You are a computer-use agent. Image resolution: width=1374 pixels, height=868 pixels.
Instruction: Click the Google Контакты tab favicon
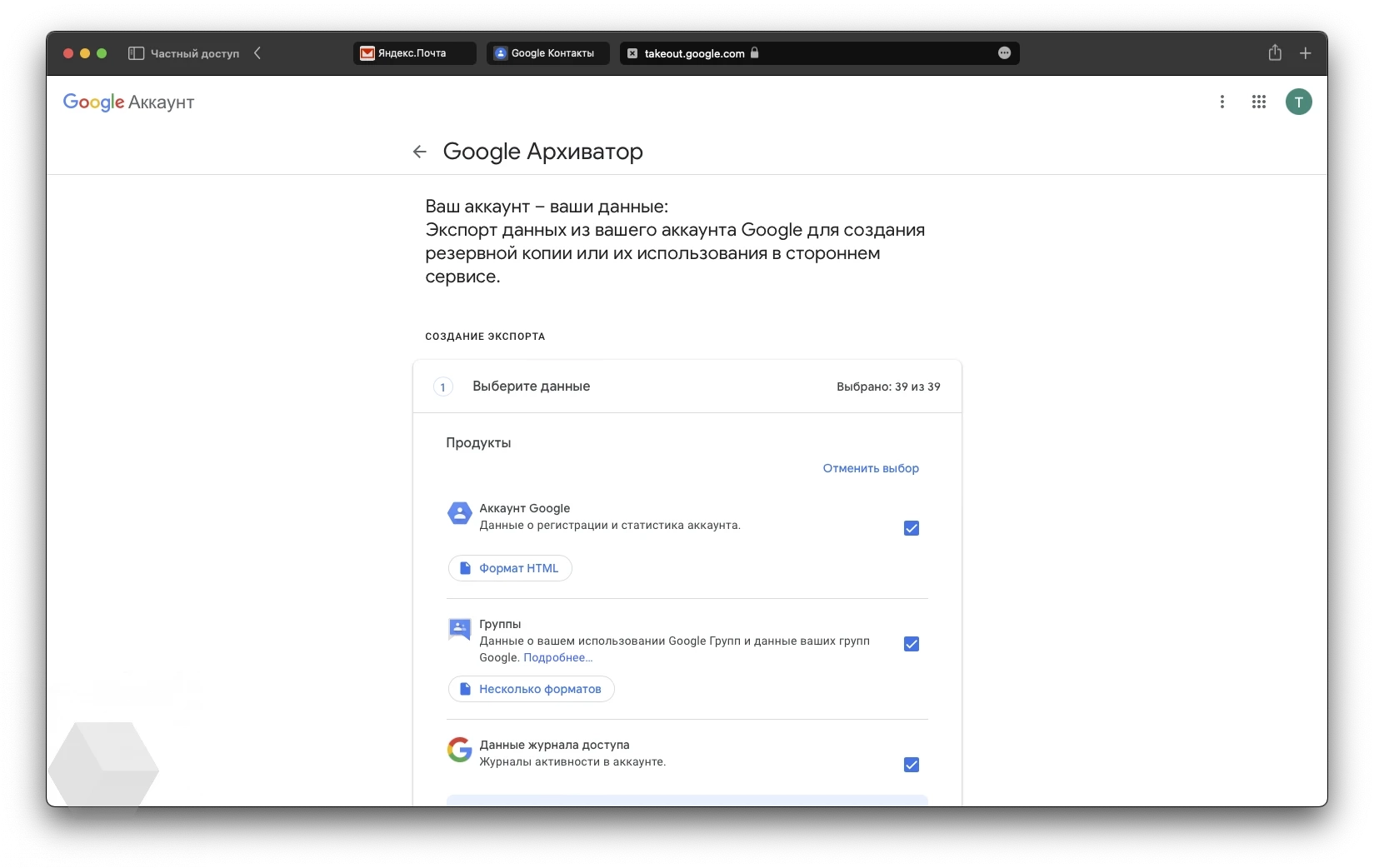click(x=501, y=53)
